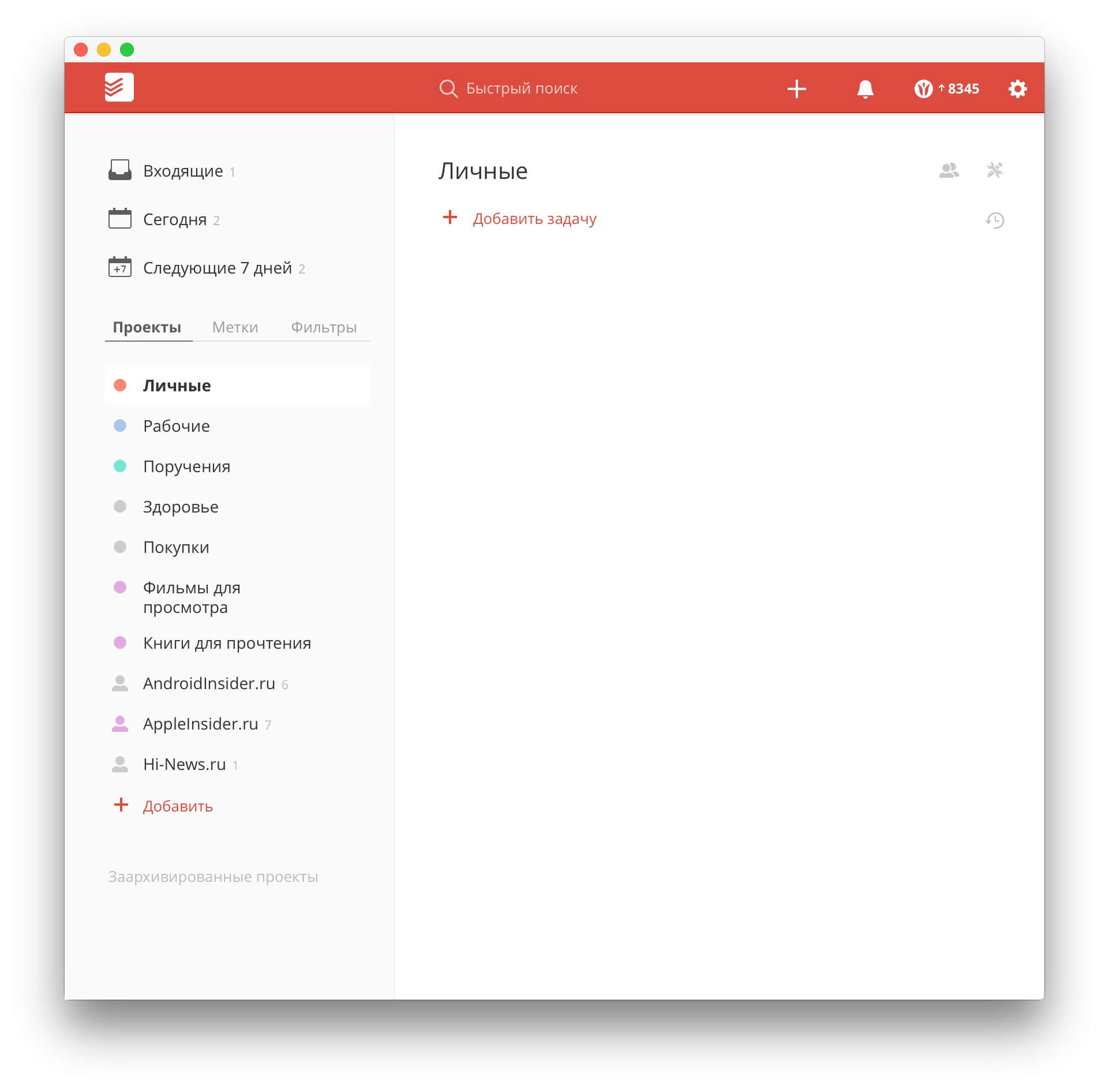Screen dimensions: 1109x1092
Task: Click the pink person icon of AppleInsider.ru
Action: [119, 724]
